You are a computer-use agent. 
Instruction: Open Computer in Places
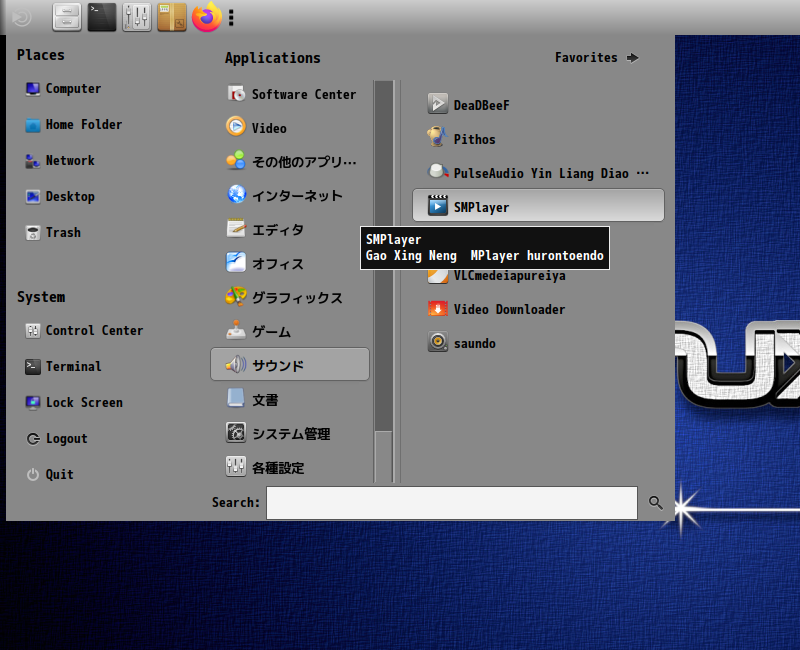pyautogui.click(x=63, y=89)
